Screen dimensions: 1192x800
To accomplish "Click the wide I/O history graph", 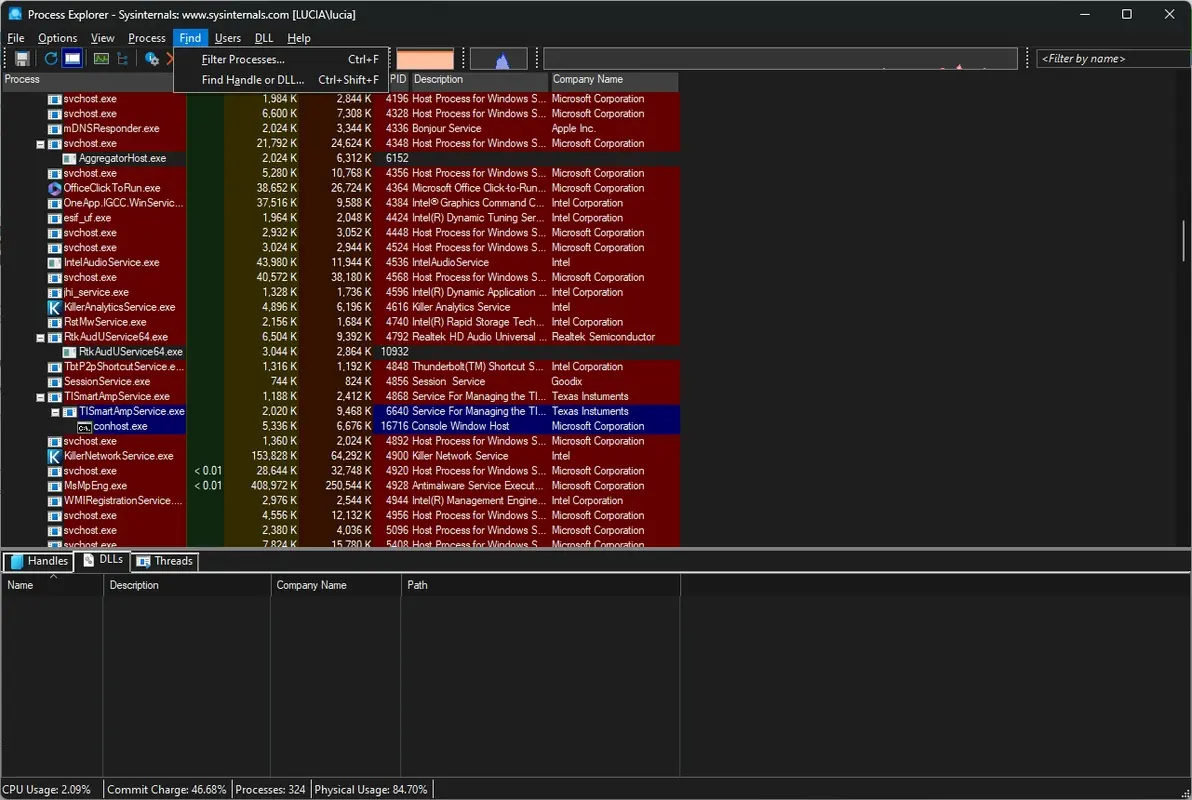I will point(780,59).
